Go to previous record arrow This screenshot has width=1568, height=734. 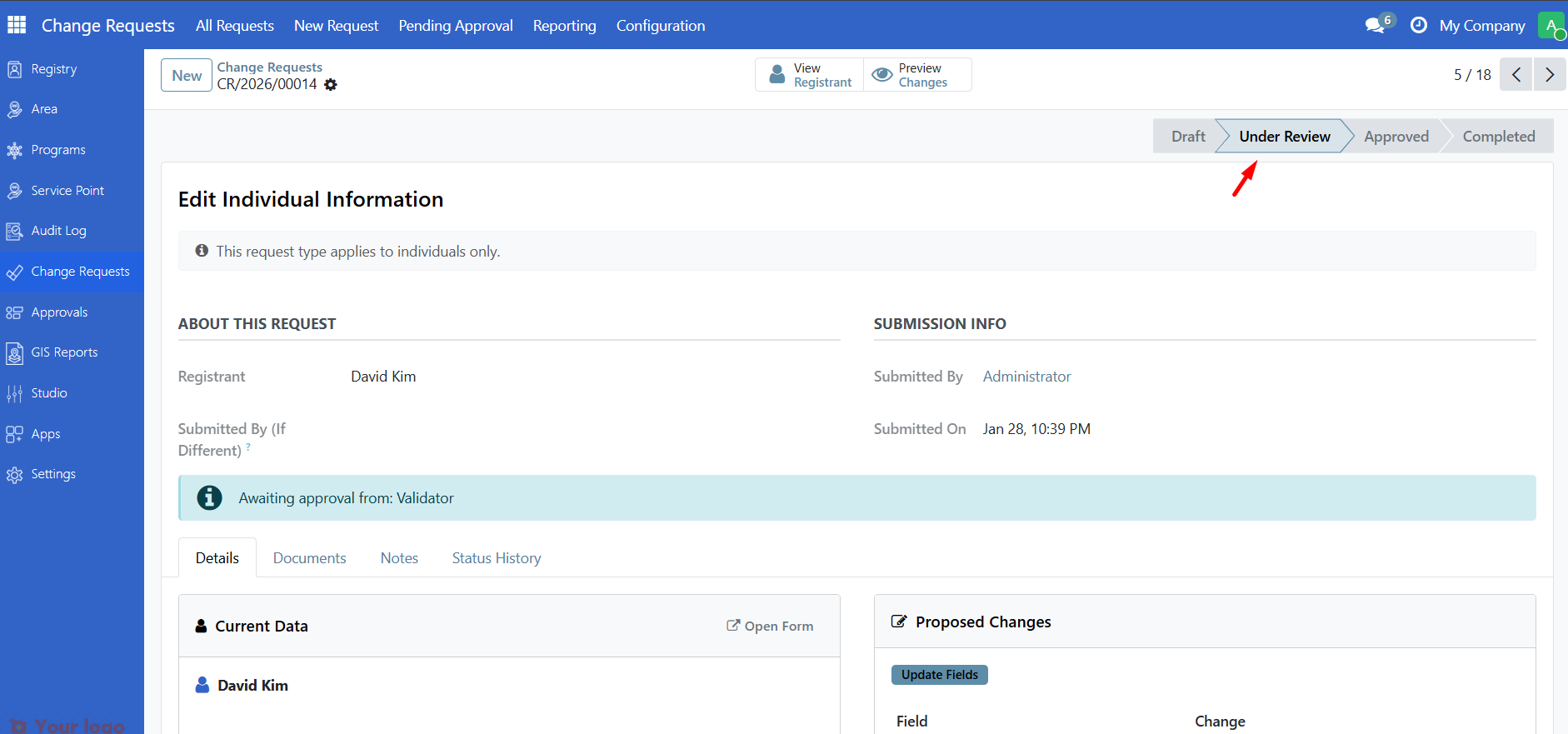1516,75
